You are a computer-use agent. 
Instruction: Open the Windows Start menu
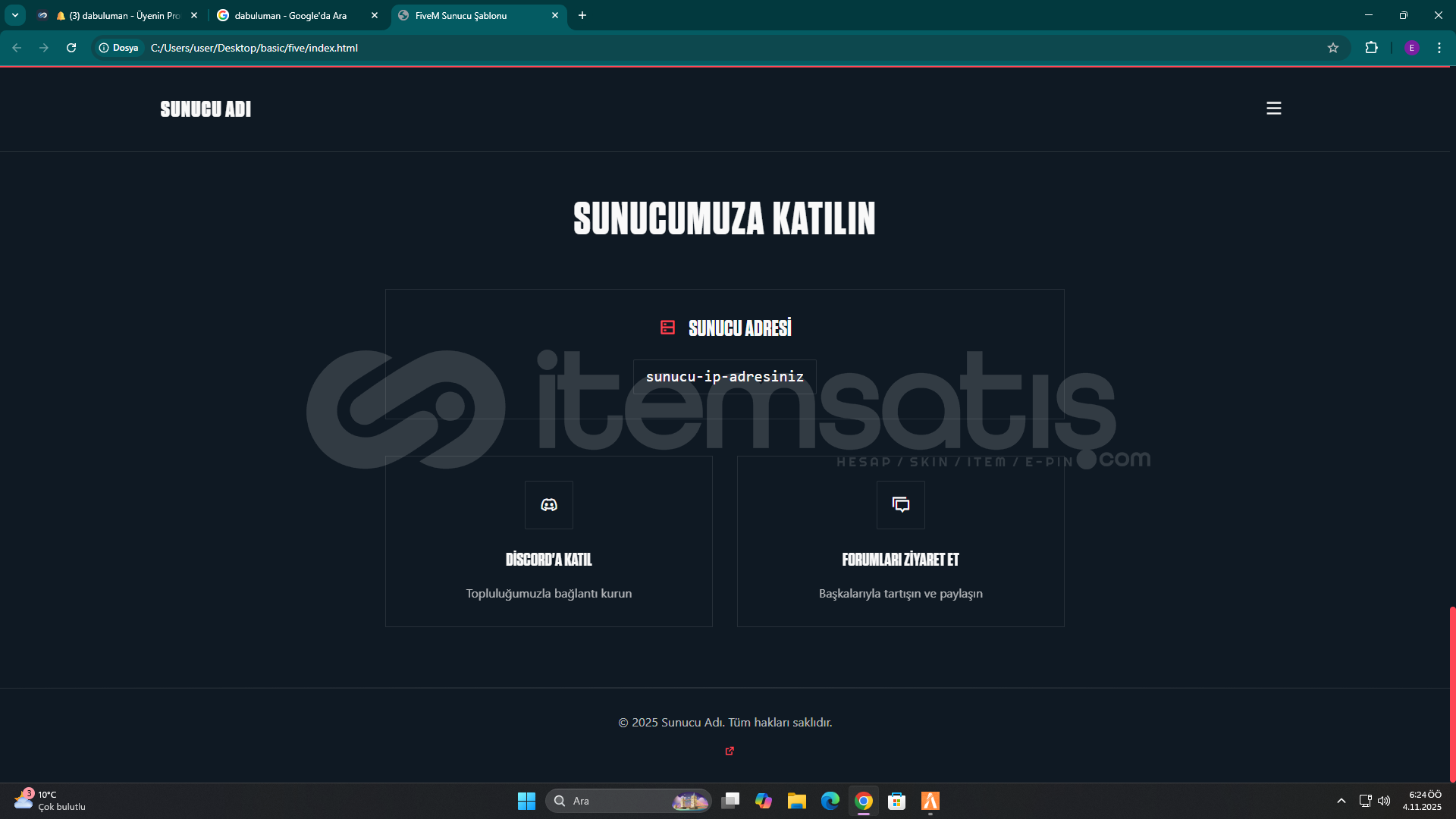526,801
